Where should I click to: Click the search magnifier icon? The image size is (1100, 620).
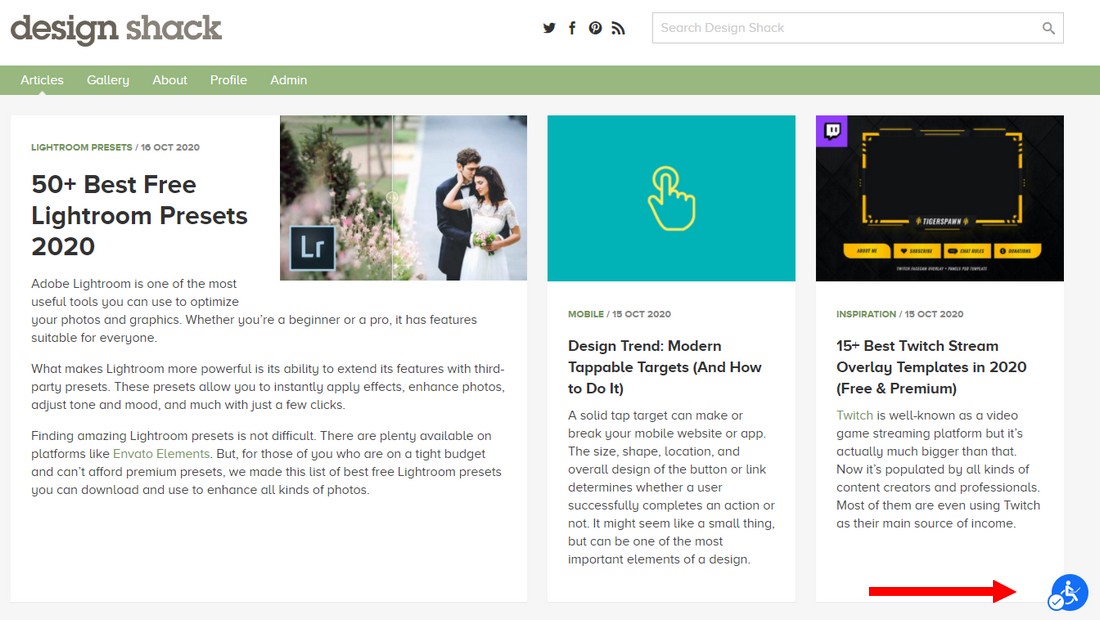[x=1048, y=28]
